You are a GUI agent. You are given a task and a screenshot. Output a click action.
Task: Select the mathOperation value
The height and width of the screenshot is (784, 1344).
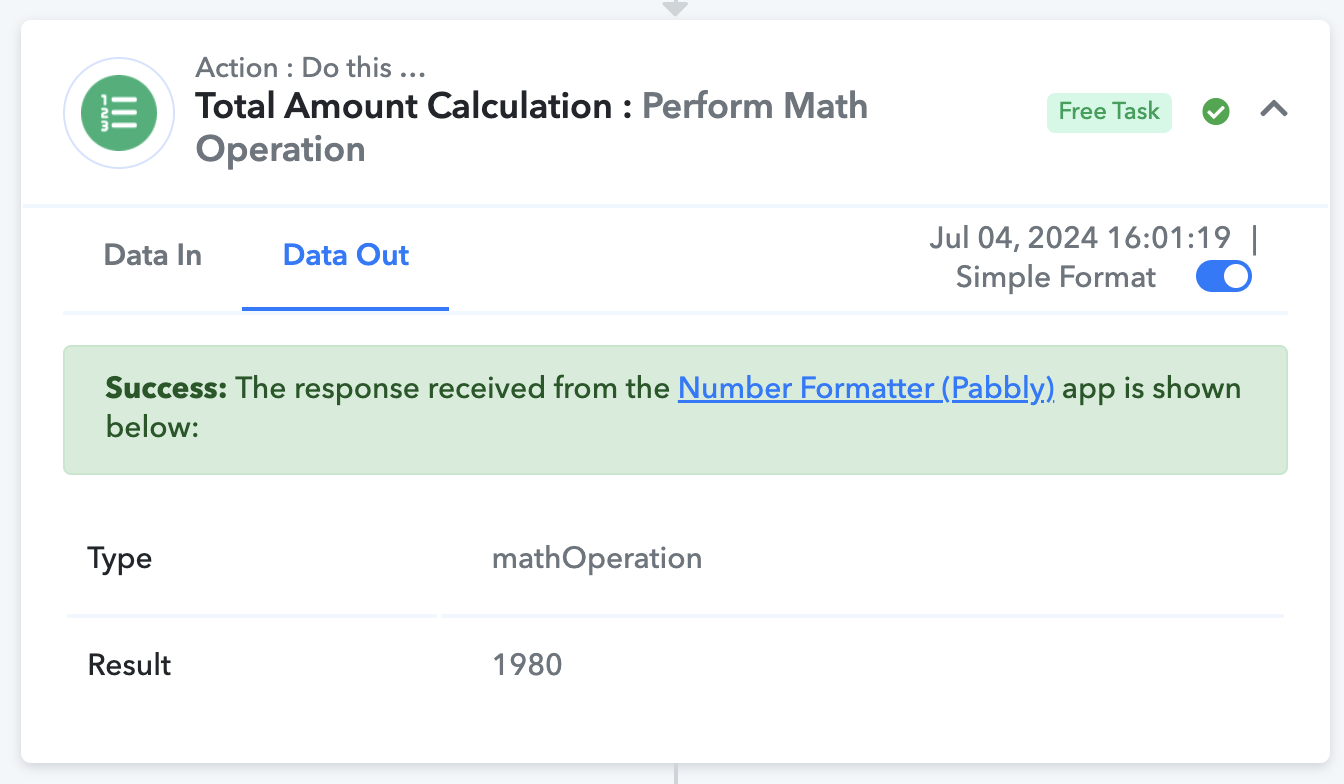pyautogui.click(x=597, y=558)
